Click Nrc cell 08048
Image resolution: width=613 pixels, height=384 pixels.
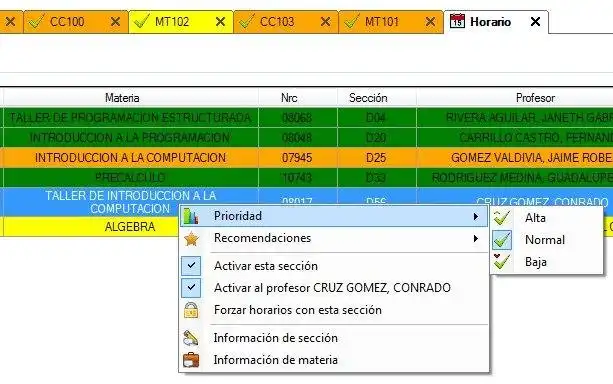(297, 138)
